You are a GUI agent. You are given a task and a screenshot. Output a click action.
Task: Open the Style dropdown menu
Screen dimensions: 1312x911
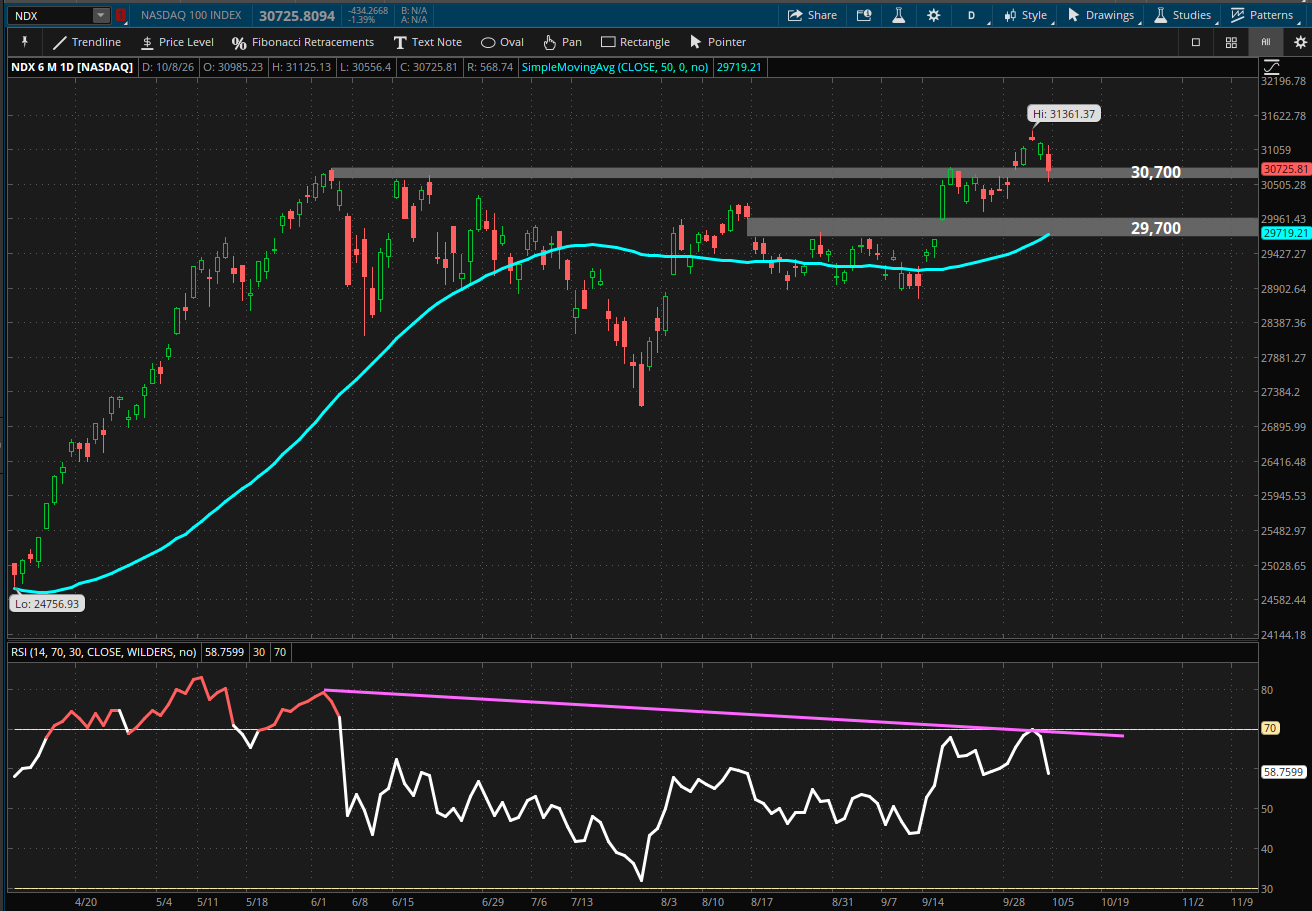1025,15
